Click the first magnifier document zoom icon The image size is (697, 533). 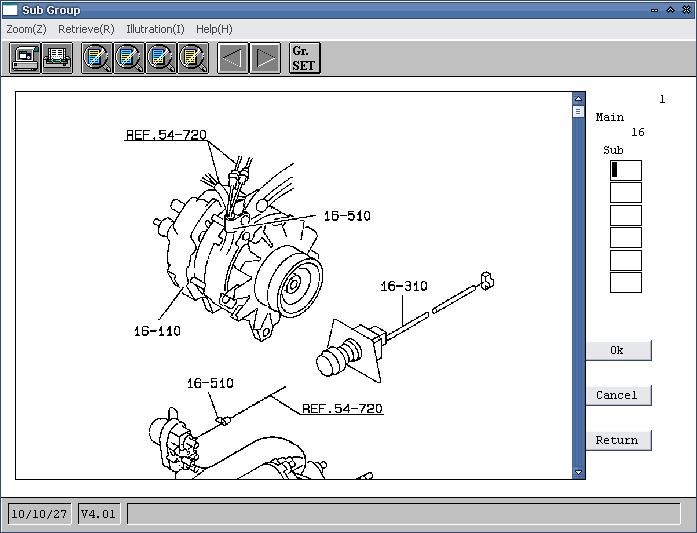(x=97, y=58)
